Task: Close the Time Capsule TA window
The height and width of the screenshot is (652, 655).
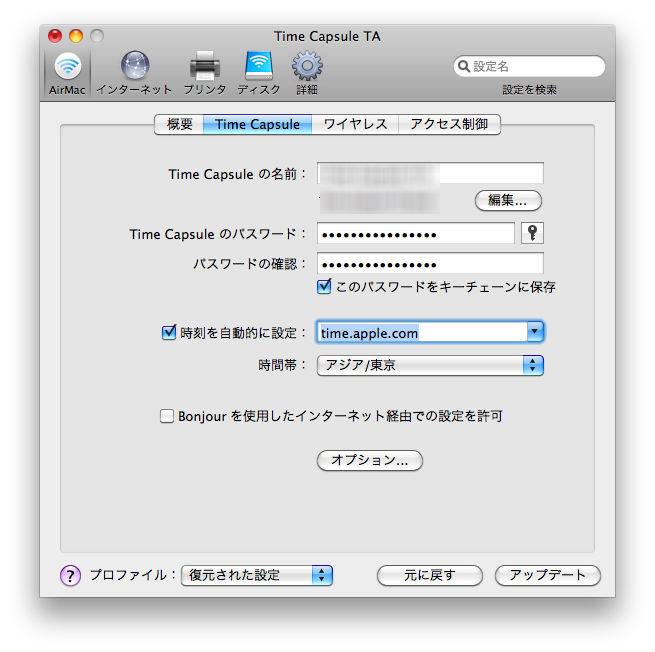Action: [x=55, y=36]
